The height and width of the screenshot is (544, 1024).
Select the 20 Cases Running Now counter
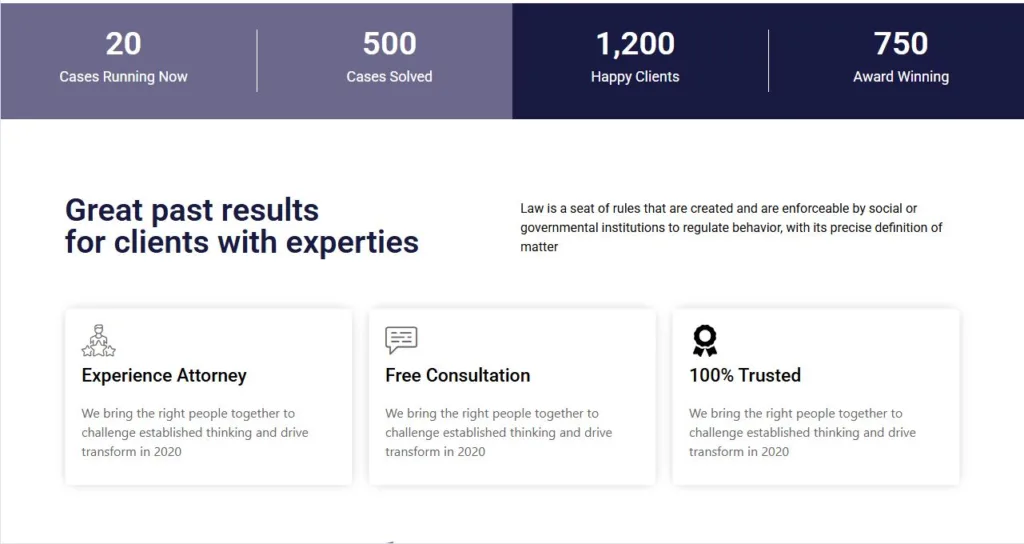[x=123, y=58]
